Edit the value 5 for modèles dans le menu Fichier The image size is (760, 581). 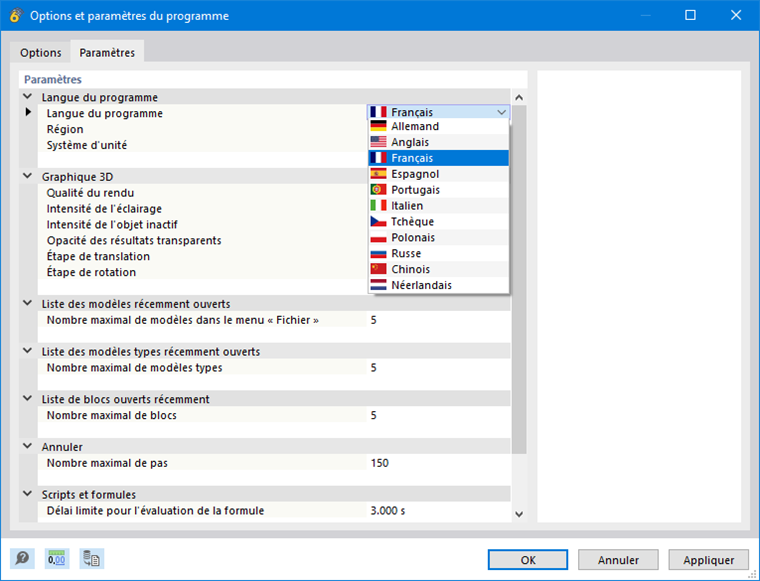click(x=439, y=320)
